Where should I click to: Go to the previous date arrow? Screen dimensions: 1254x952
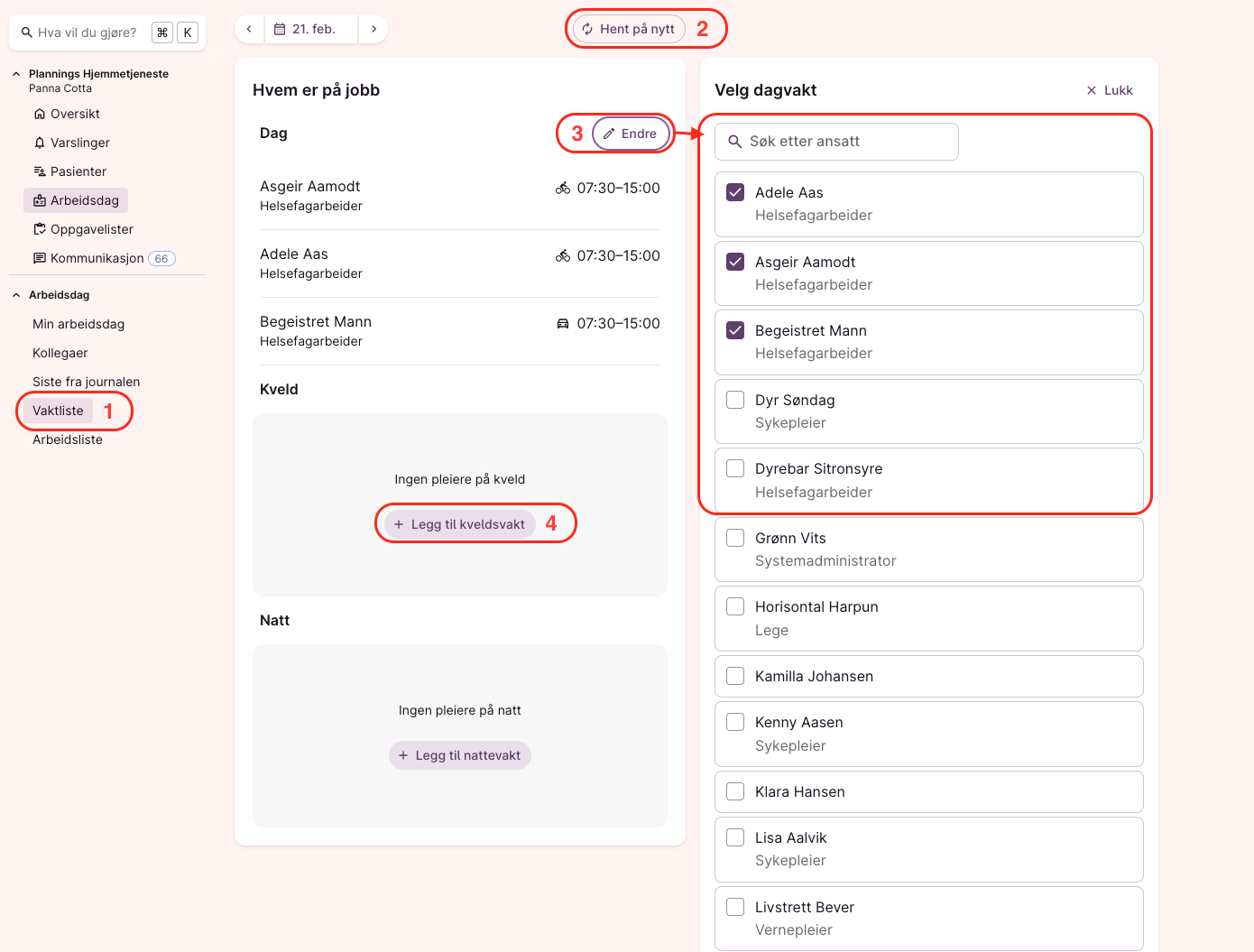click(249, 29)
